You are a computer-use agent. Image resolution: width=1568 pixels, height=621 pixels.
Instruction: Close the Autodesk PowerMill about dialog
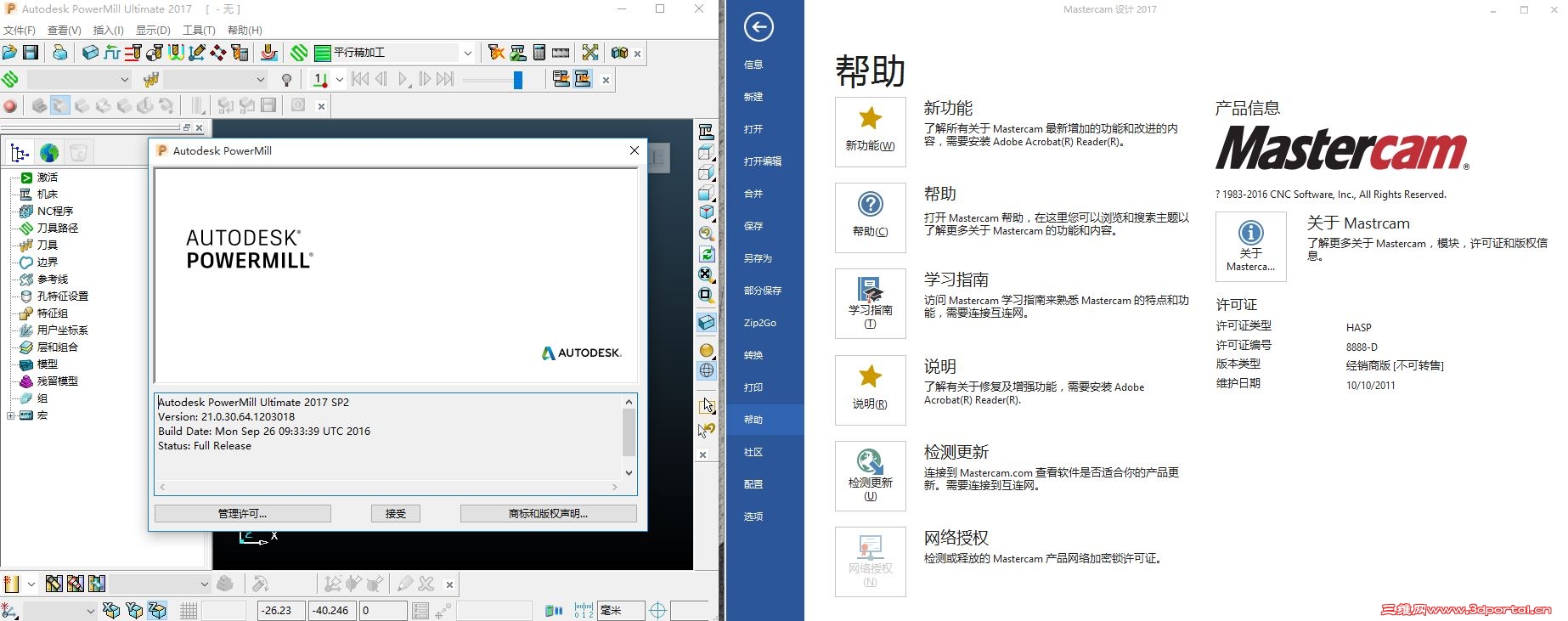click(x=635, y=150)
